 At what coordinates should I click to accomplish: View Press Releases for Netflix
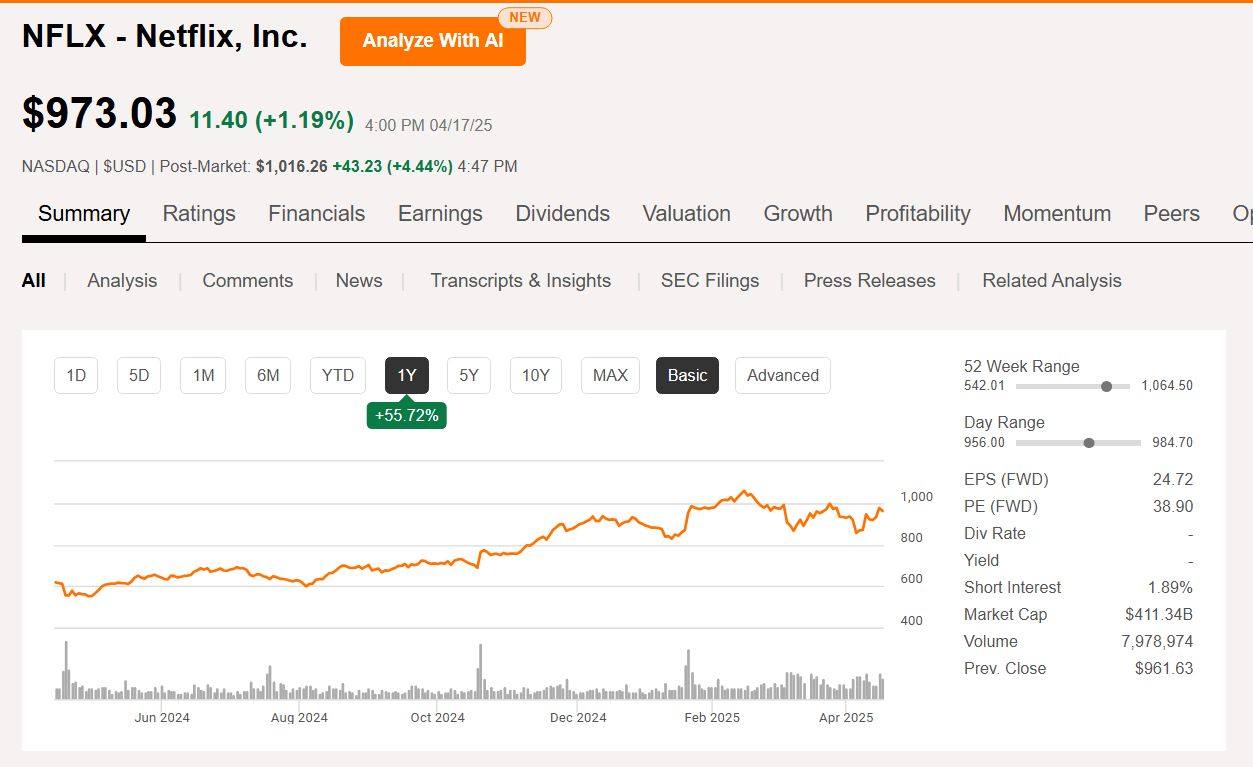coord(869,280)
